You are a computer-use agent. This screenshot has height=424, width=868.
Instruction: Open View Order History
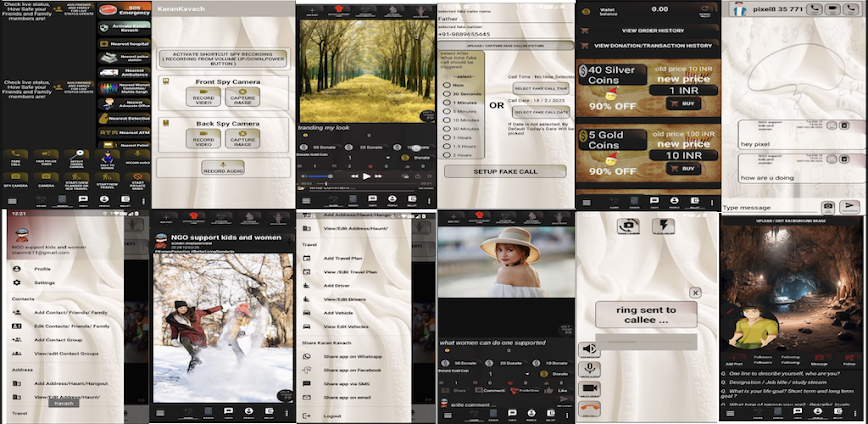[654, 30]
